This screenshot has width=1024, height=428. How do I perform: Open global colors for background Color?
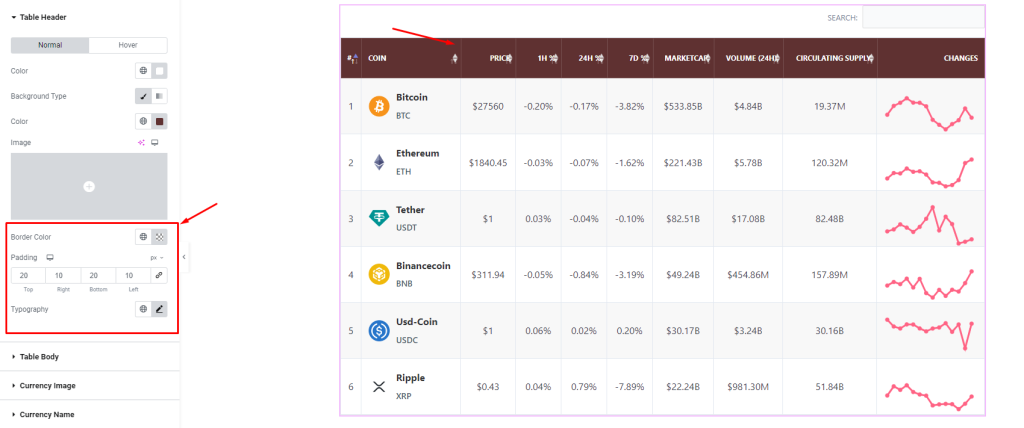point(143,122)
